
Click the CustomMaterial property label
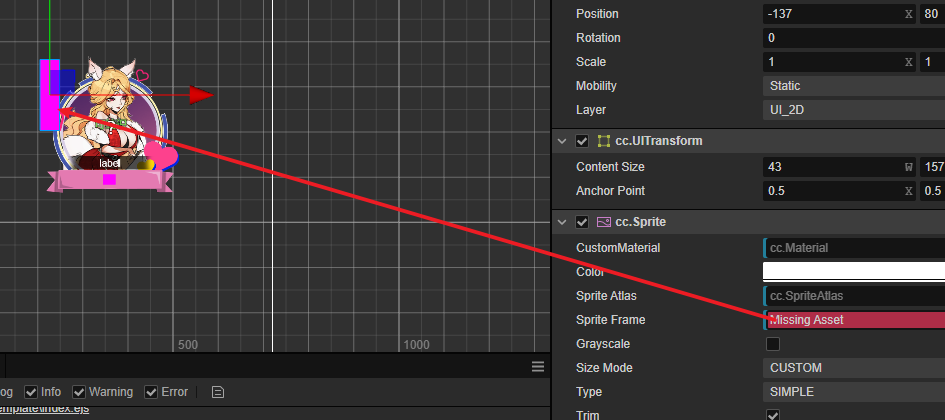[618, 248]
